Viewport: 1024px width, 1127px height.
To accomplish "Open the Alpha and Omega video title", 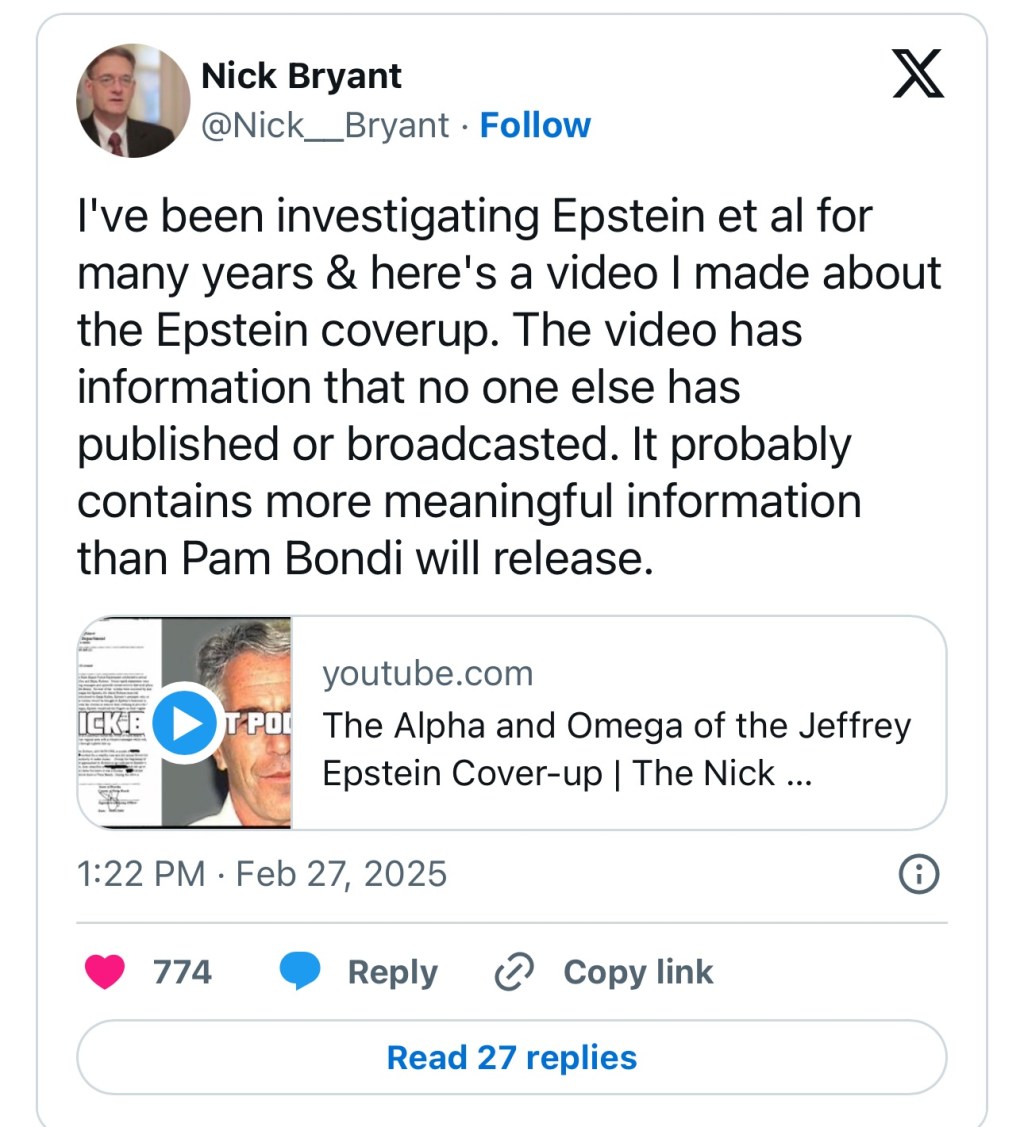I will [615, 748].
